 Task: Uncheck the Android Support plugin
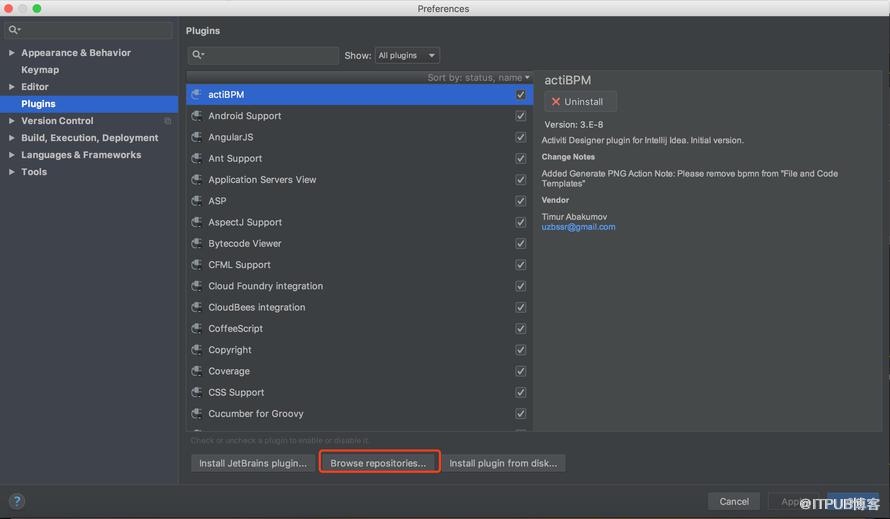click(x=520, y=116)
